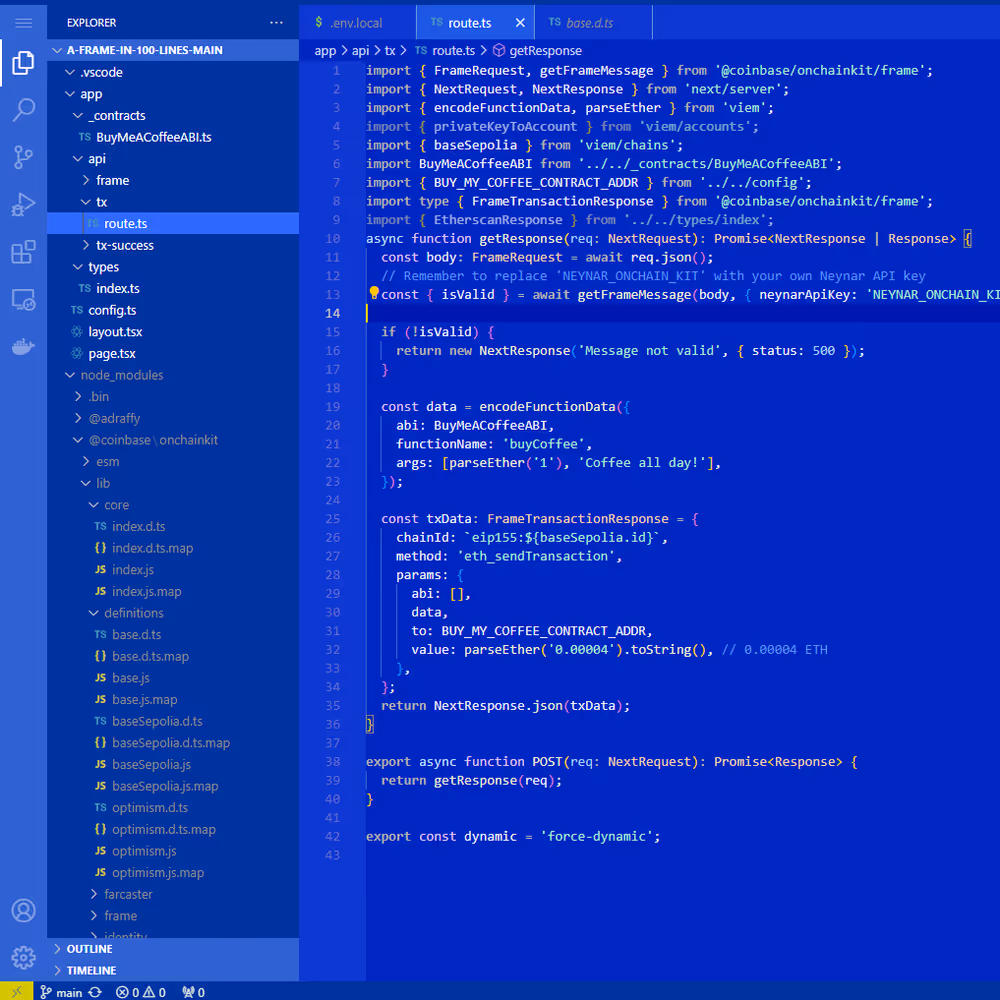Image resolution: width=1000 pixels, height=1000 pixels.
Task: Click the lightbulb code action icon
Action: [374, 294]
